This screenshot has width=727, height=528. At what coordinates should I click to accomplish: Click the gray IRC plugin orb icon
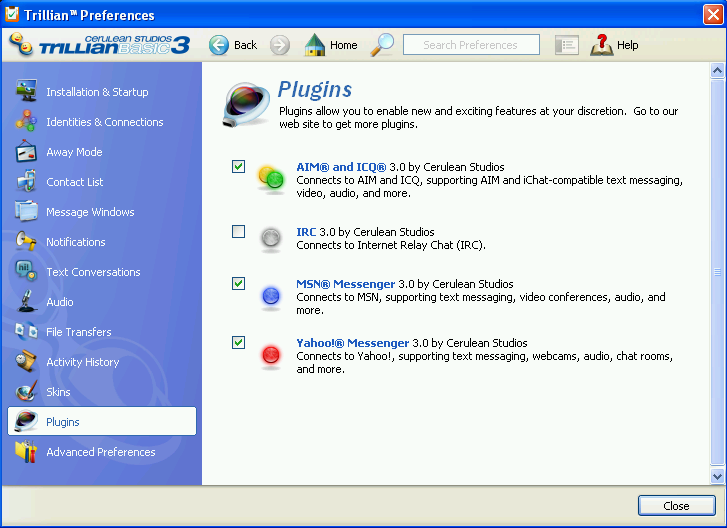tap(271, 238)
